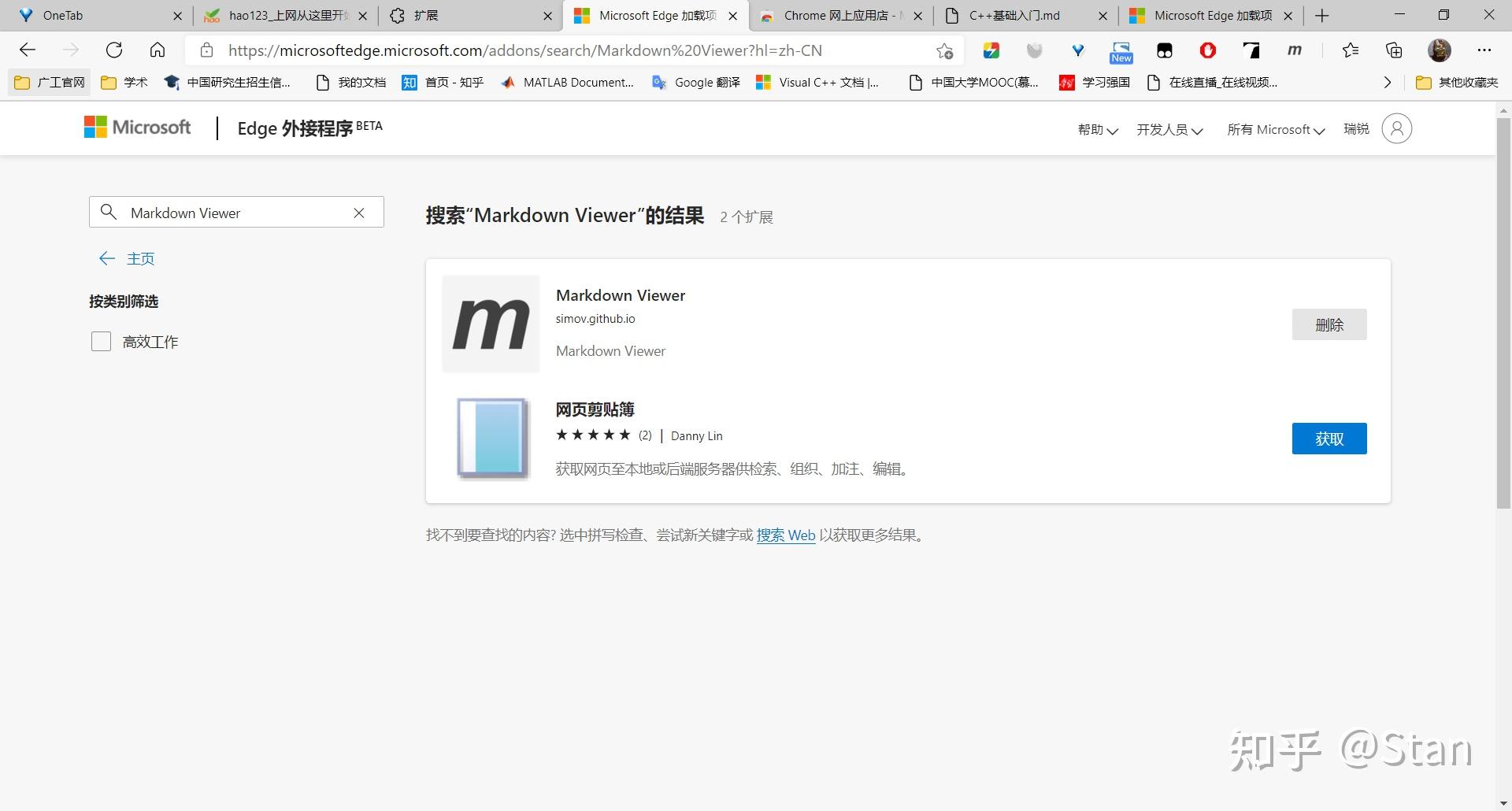Viewport: 1512px width, 811px height.
Task: Open the 首页 - 知乎 bookmark
Action: coord(443,83)
